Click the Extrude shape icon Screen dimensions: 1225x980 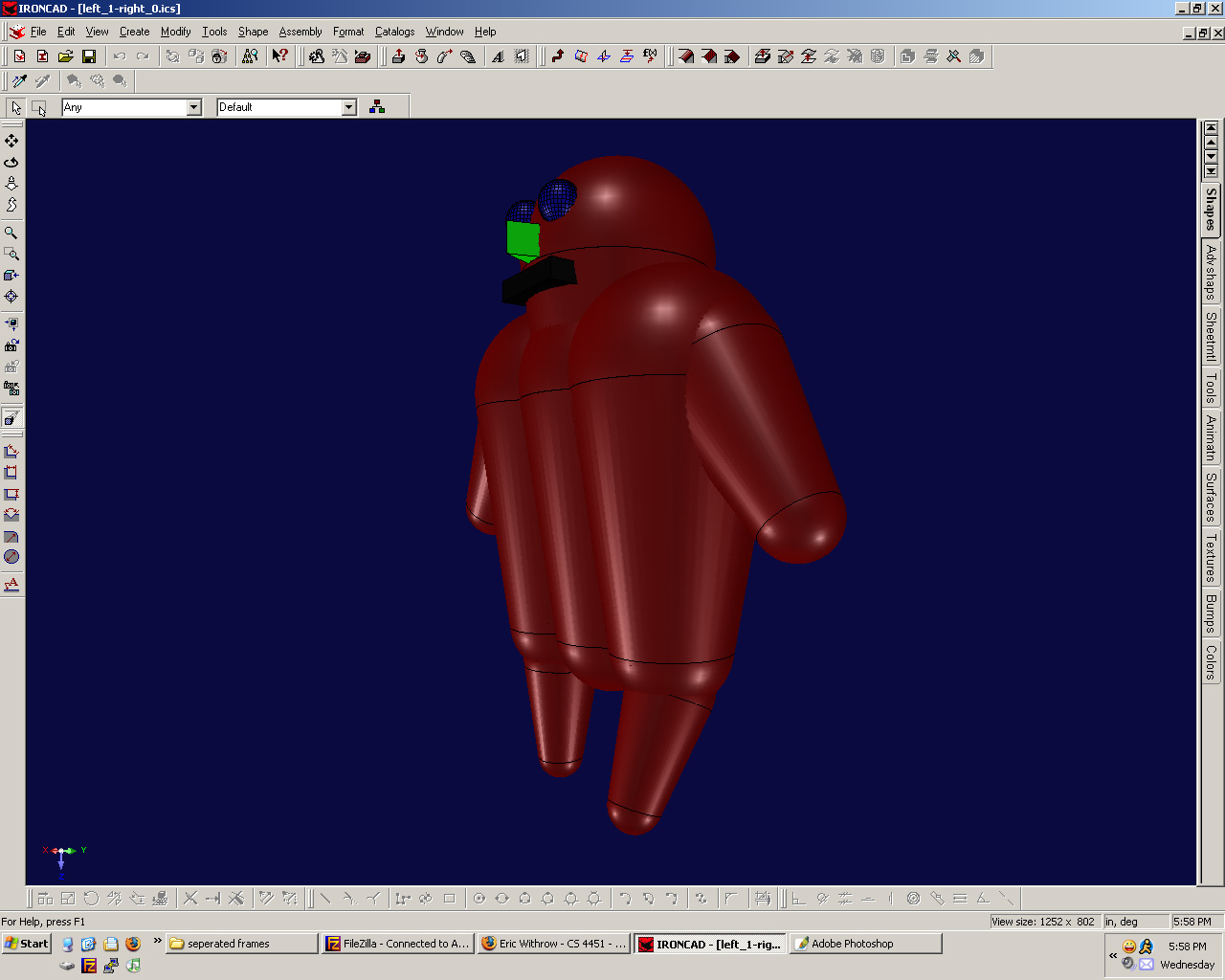(x=399, y=56)
